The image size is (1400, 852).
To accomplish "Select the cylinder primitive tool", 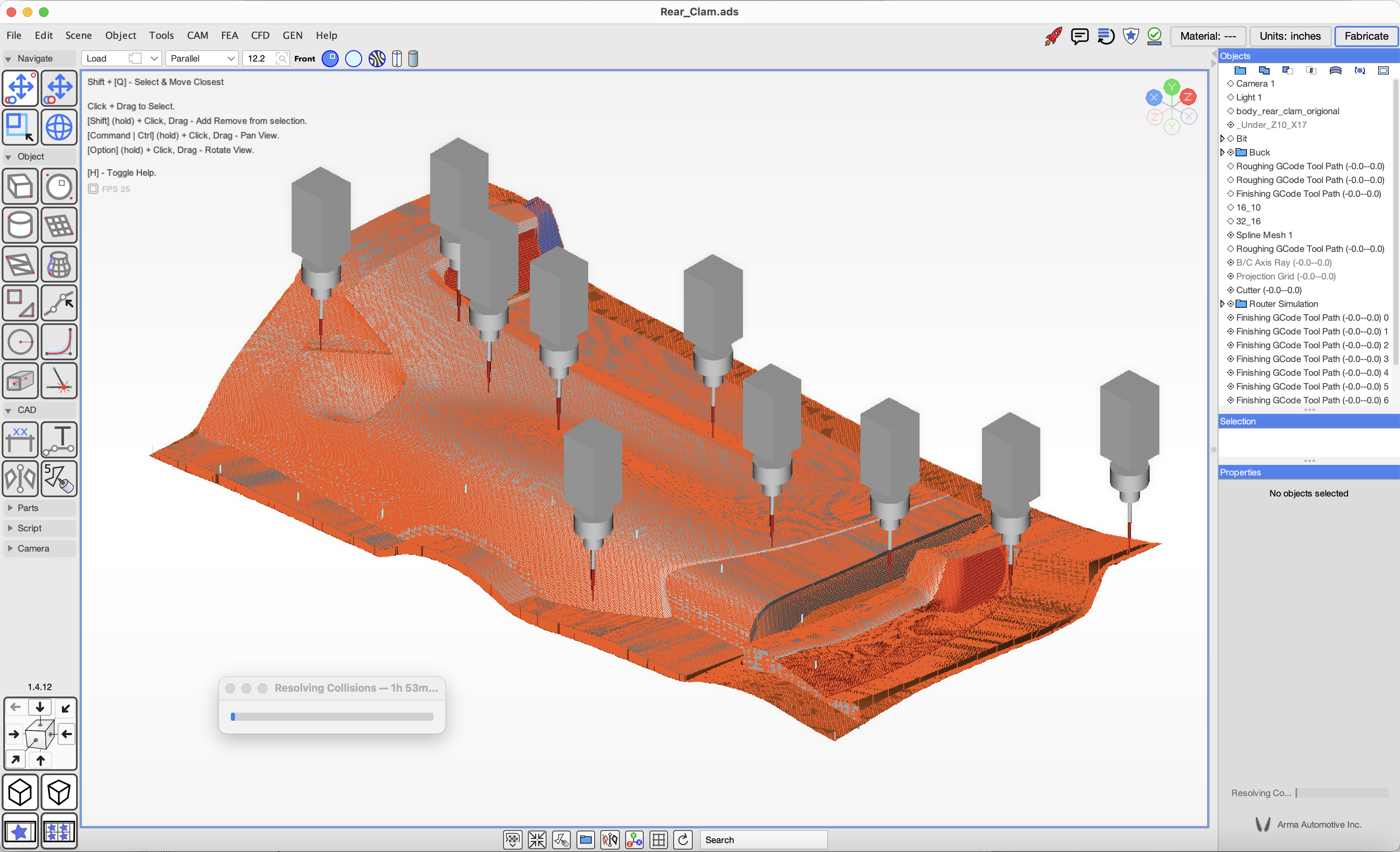I will click(20, 226).
